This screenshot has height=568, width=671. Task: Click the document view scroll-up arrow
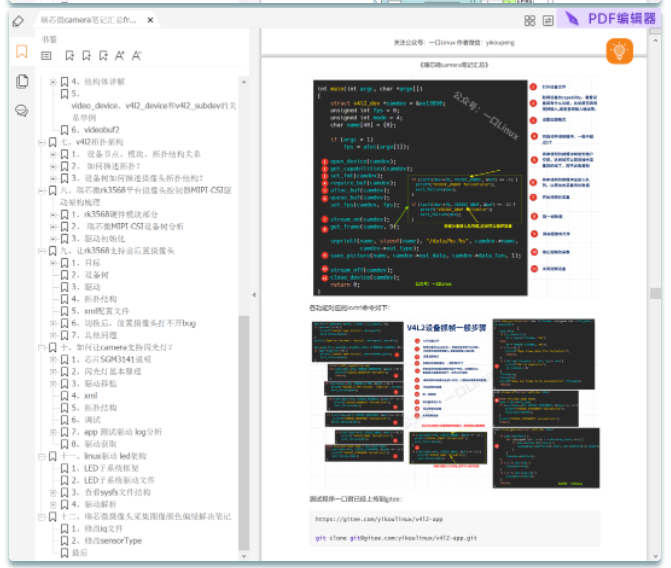(655, 41)
